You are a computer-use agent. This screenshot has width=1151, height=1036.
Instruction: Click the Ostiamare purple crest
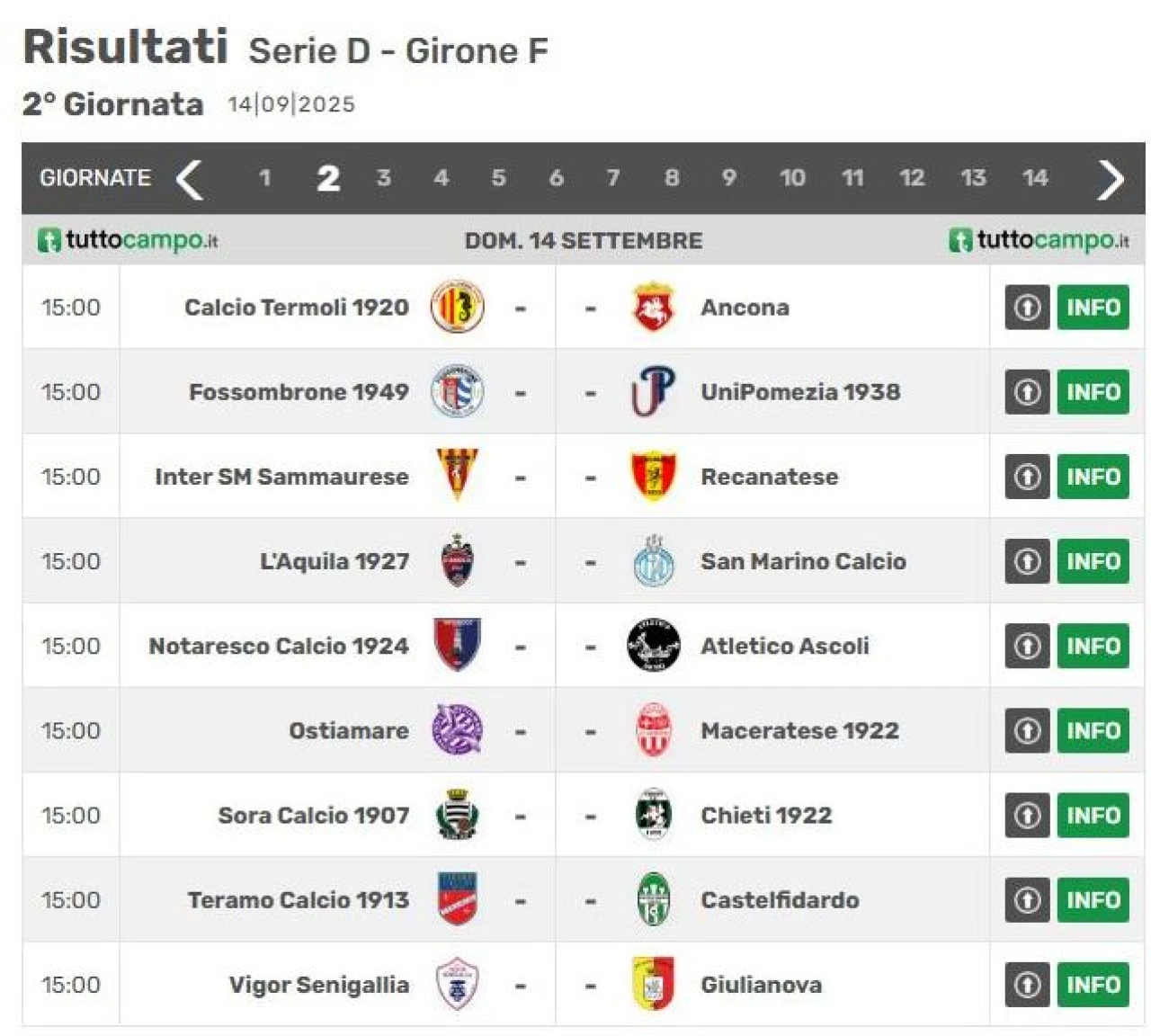(x=457, y=730)
